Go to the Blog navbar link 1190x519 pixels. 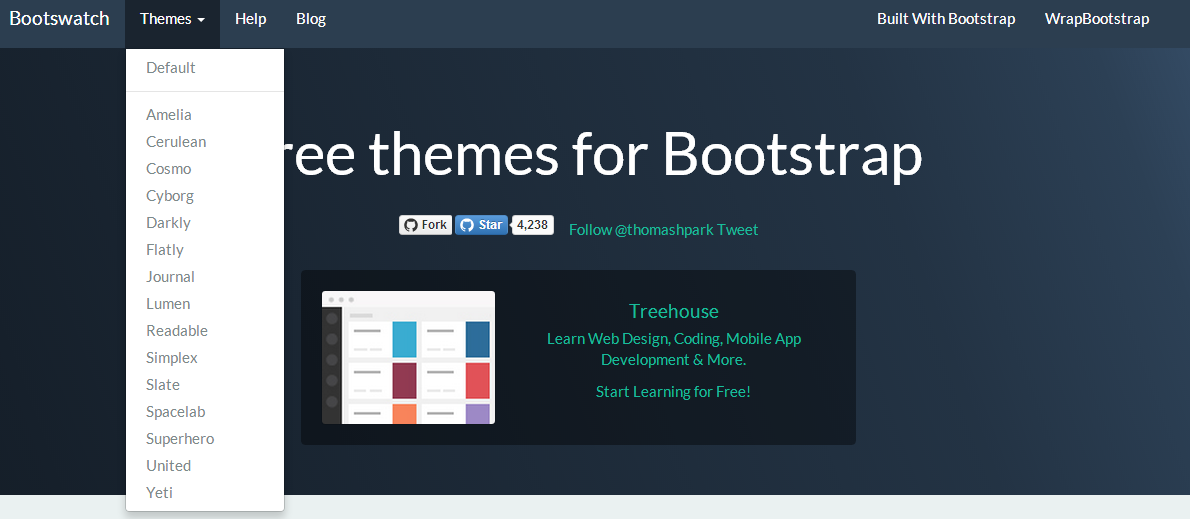(311, 19)
